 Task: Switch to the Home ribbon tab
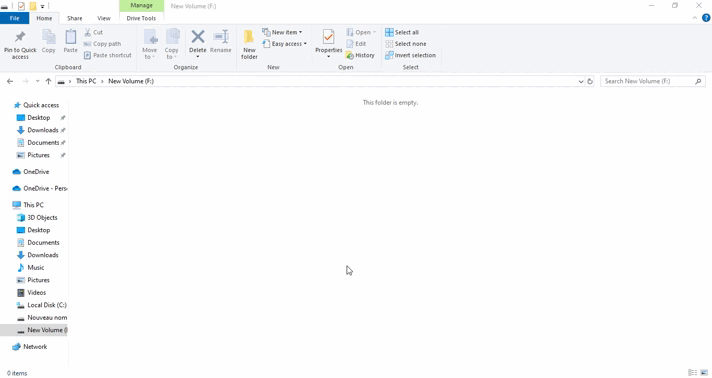click(44, 18)
